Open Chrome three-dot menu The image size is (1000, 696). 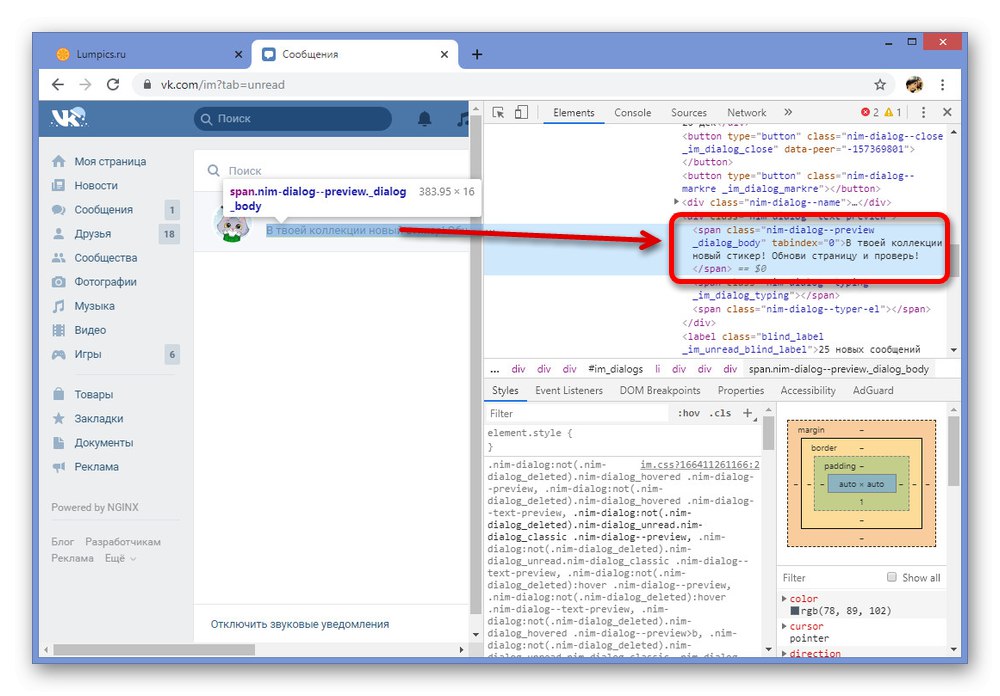tap(943, 84)
